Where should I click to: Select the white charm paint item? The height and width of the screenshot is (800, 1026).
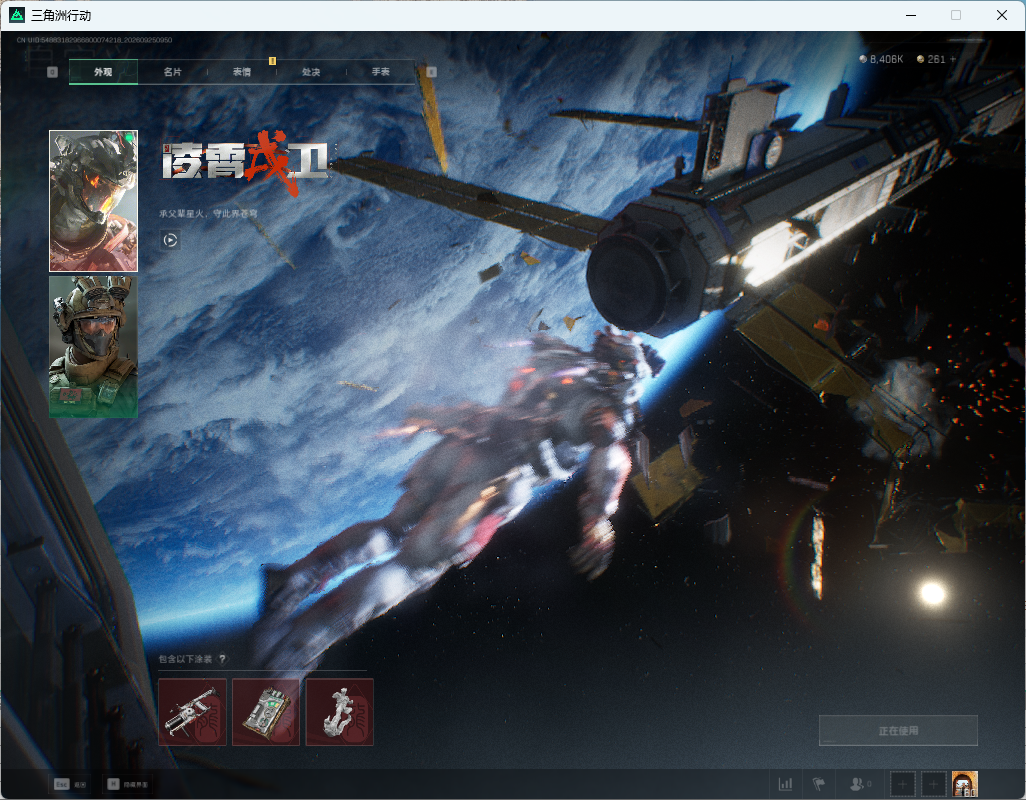(x=340, y=712)
